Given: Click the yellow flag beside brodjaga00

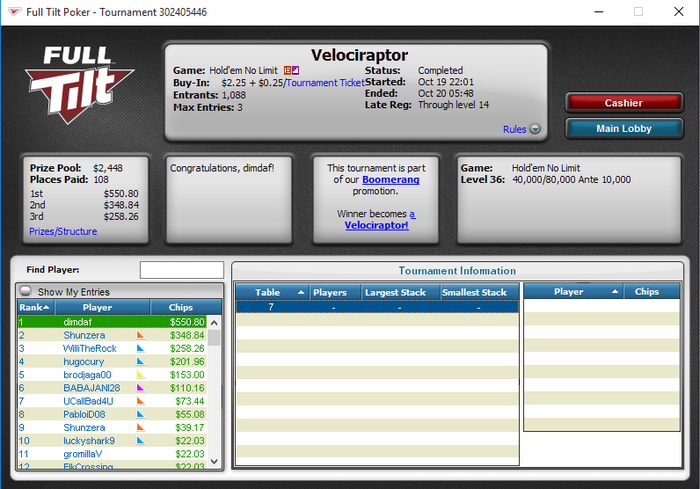Looking at the screenshot, I should [x=140, y=375].
